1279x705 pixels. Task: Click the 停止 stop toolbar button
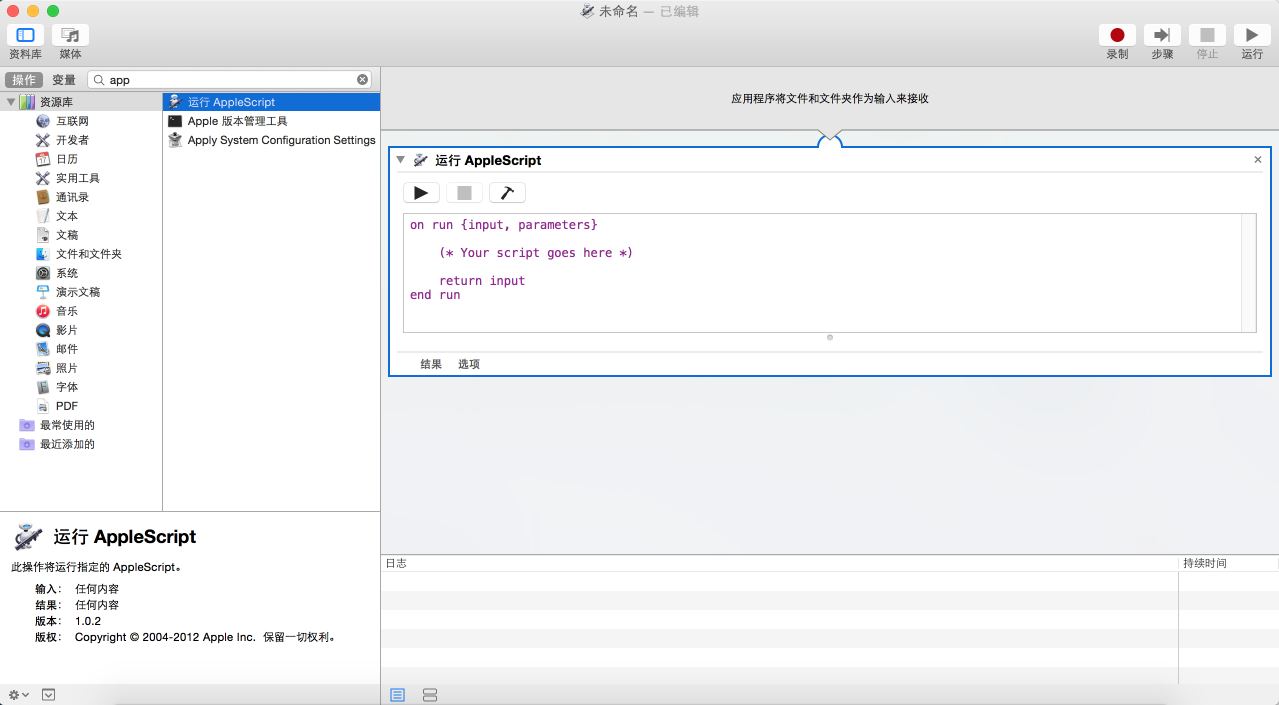click(x=1207, y=35)
